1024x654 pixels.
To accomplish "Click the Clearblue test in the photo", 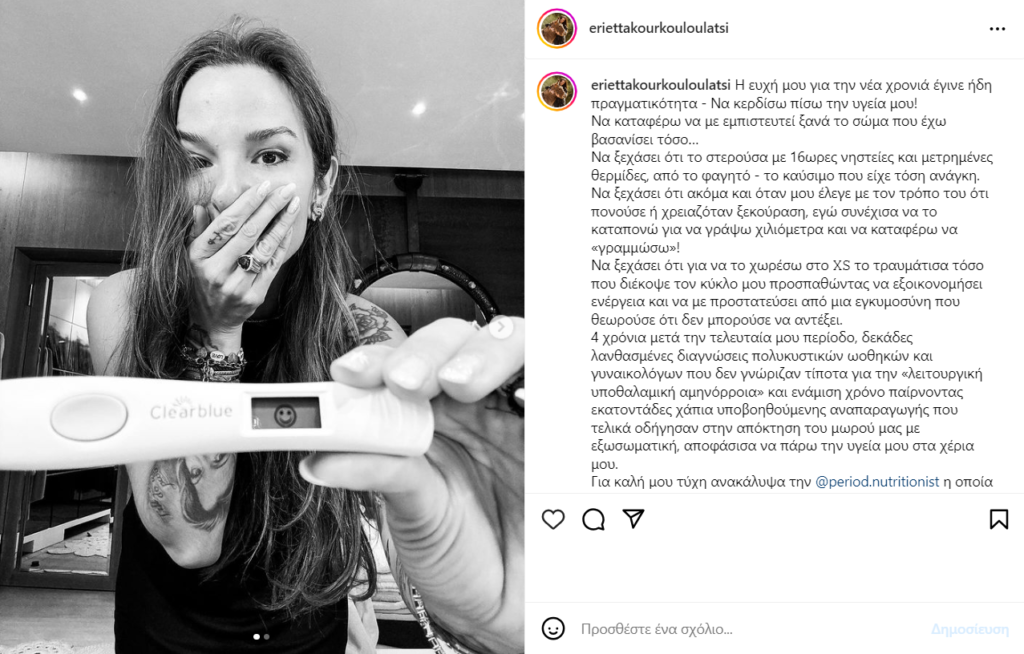I will (216, 416).
